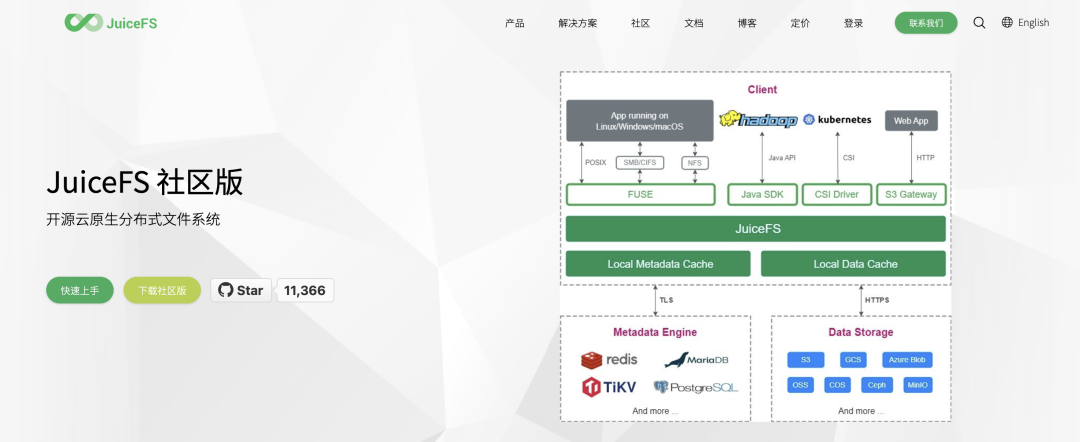Open the search magnifier icon
The height and width of the screenshot is (442, 1080).
click(979, 23)
